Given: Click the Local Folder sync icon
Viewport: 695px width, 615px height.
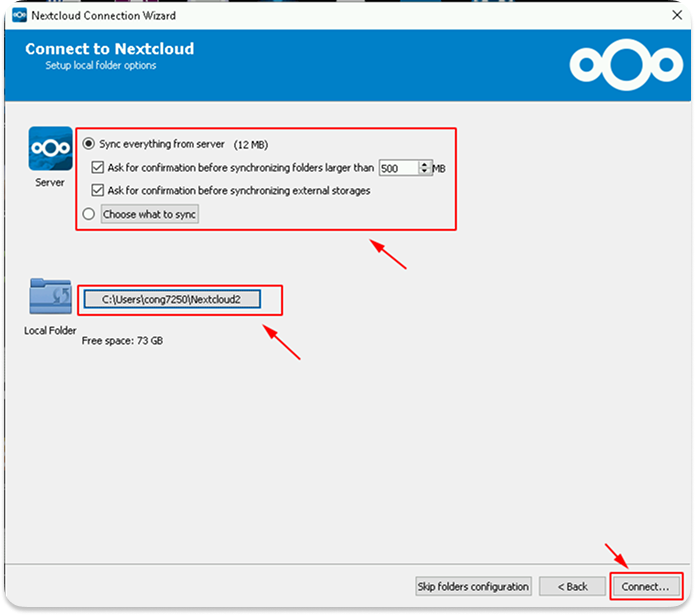Looking at the screenshot, I should tap(50, 296).
